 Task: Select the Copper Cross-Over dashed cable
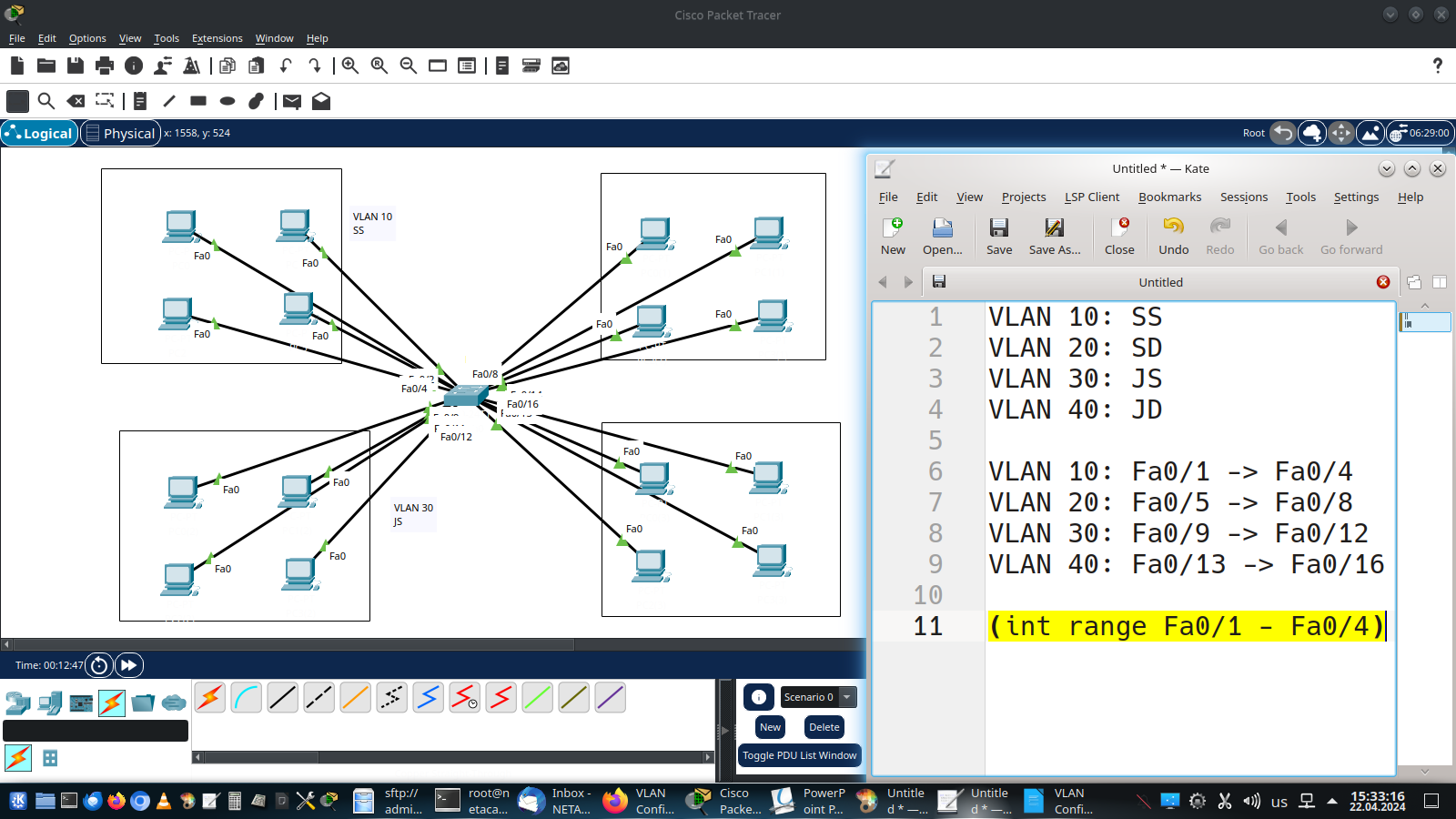click(x=319, y=698)
